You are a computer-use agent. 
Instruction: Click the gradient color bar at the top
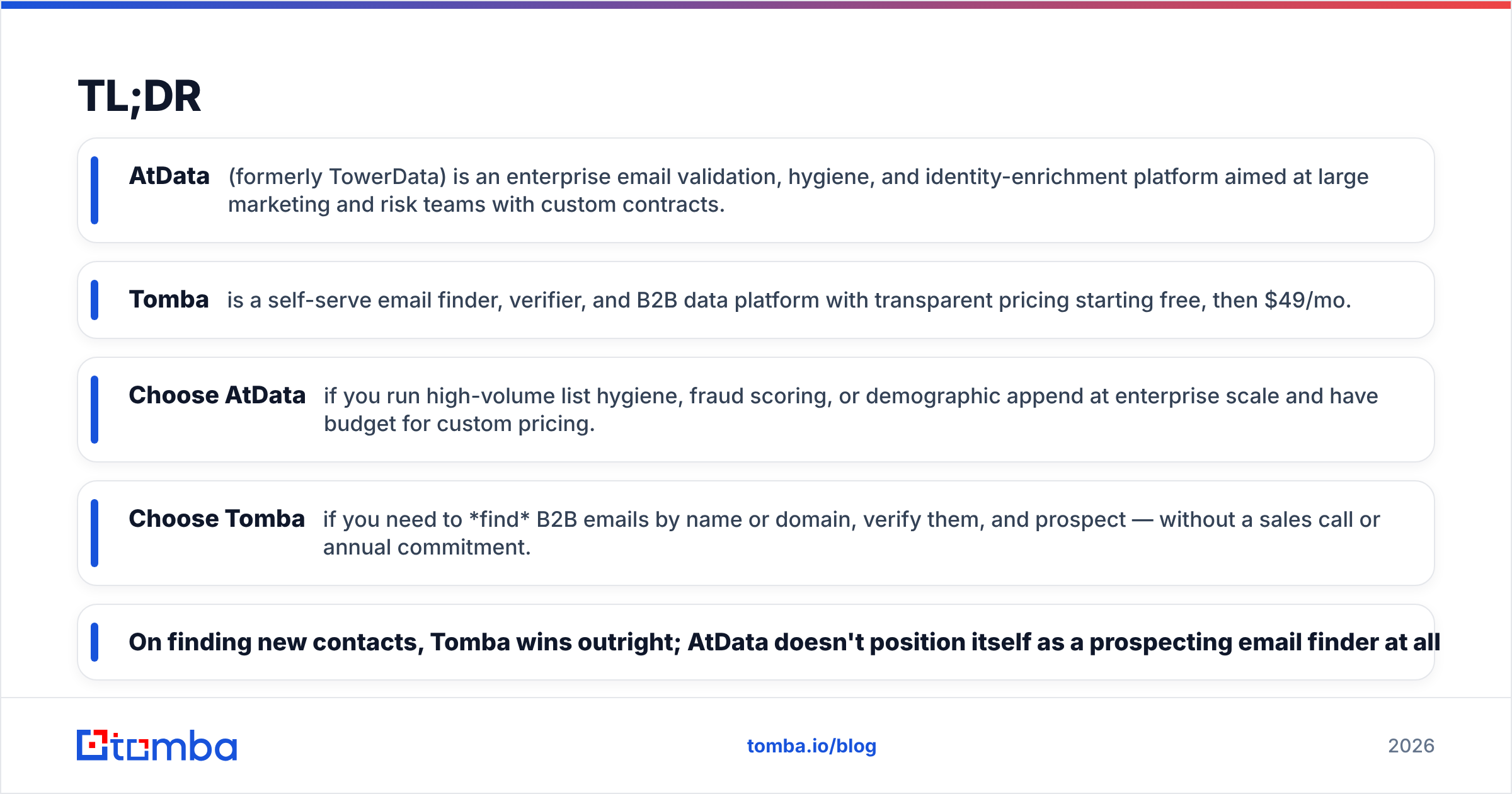[x=756, y=4]
